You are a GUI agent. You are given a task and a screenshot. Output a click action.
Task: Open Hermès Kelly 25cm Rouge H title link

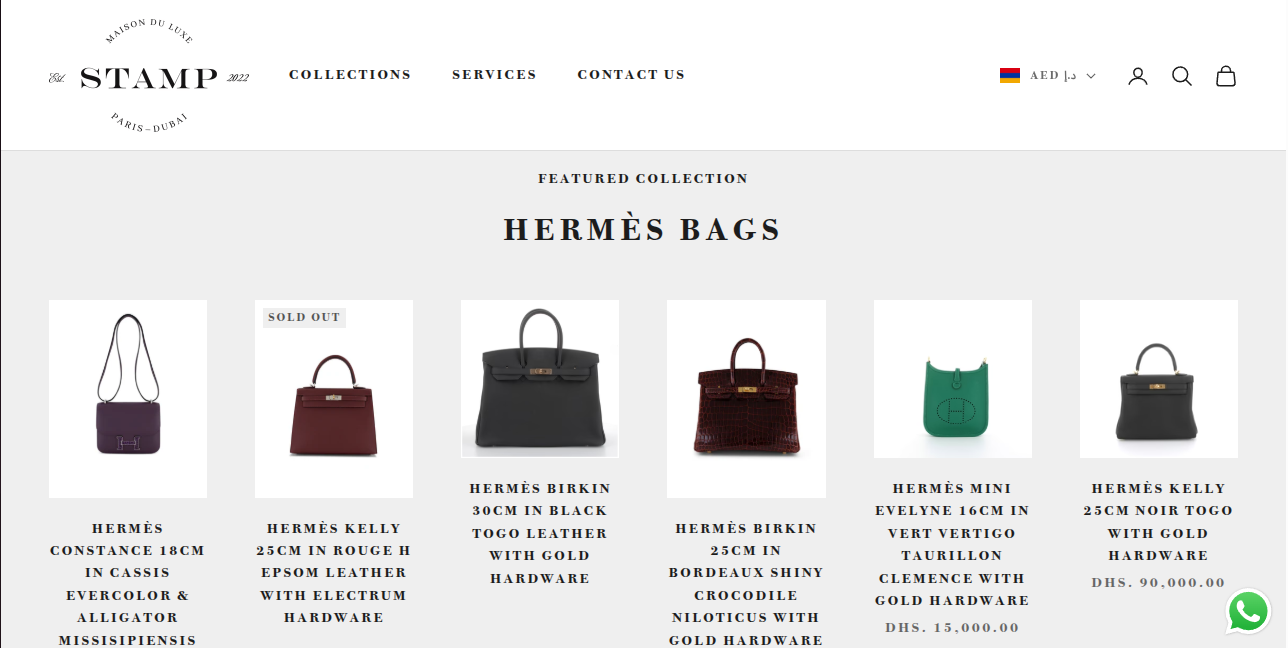(x=334, y=573)
